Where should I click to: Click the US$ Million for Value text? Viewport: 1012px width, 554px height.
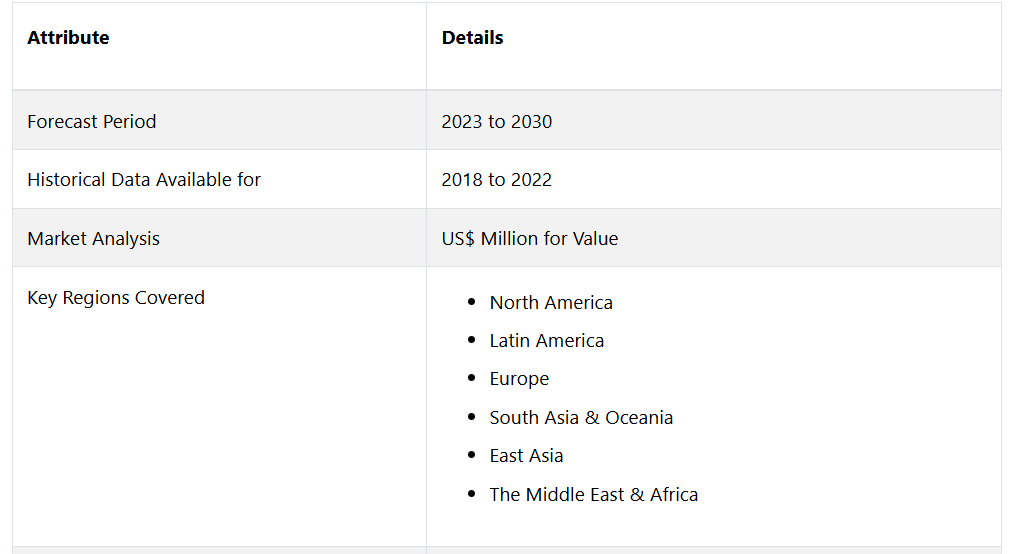tap(529, 238)
